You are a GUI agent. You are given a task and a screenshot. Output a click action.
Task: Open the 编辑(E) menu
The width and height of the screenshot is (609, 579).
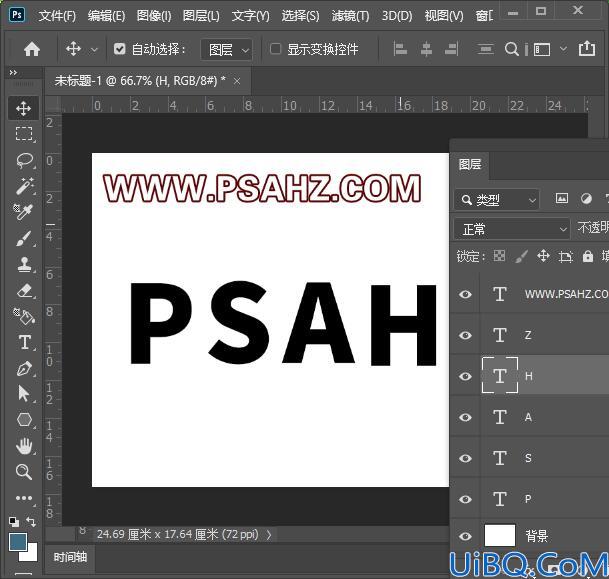coord(106,16)
